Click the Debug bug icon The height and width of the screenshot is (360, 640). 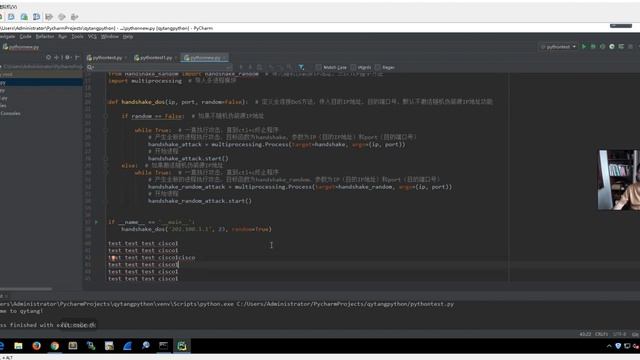coord(593,47)
